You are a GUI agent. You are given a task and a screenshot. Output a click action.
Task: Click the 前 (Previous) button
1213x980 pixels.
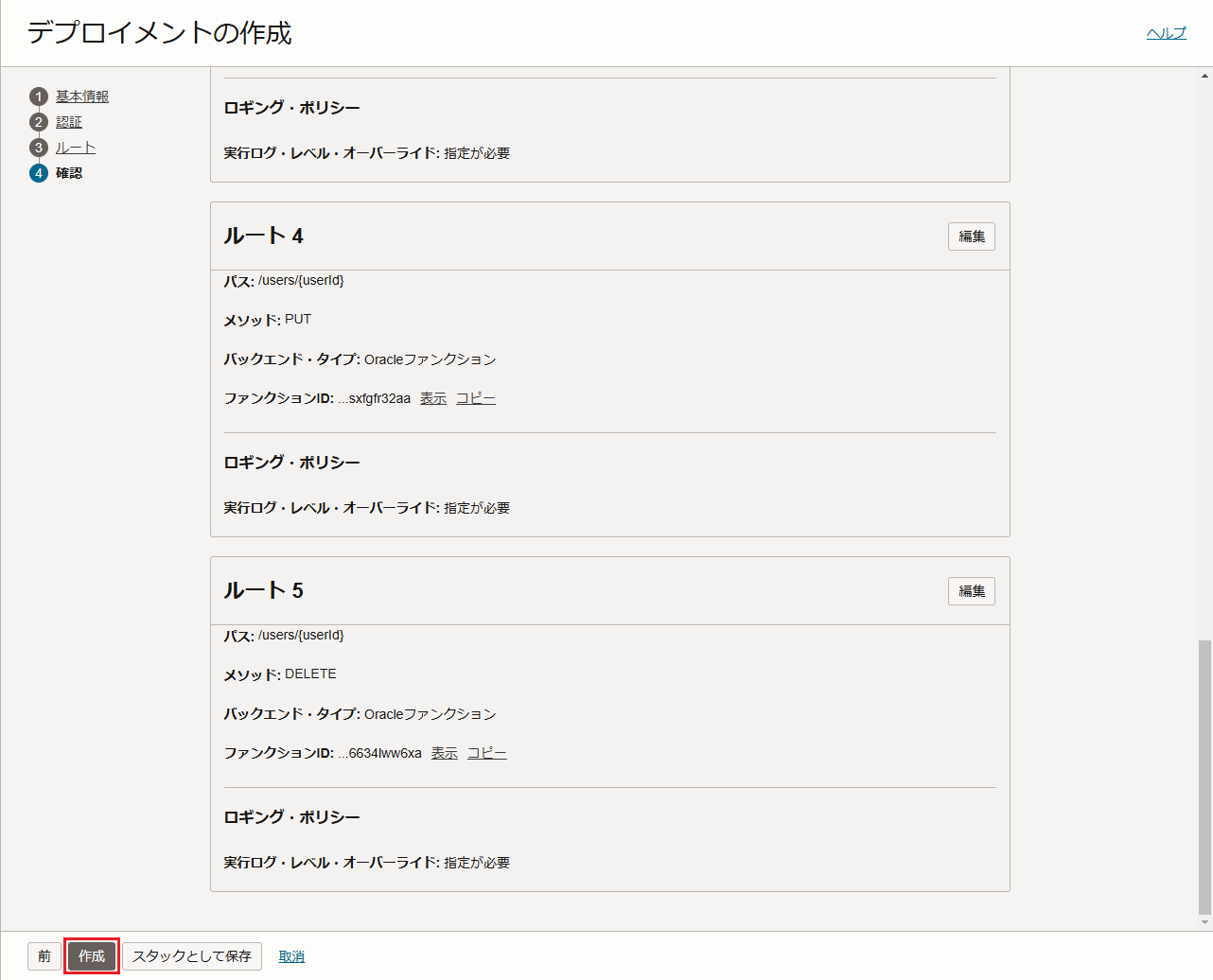(x=44, y=956)
